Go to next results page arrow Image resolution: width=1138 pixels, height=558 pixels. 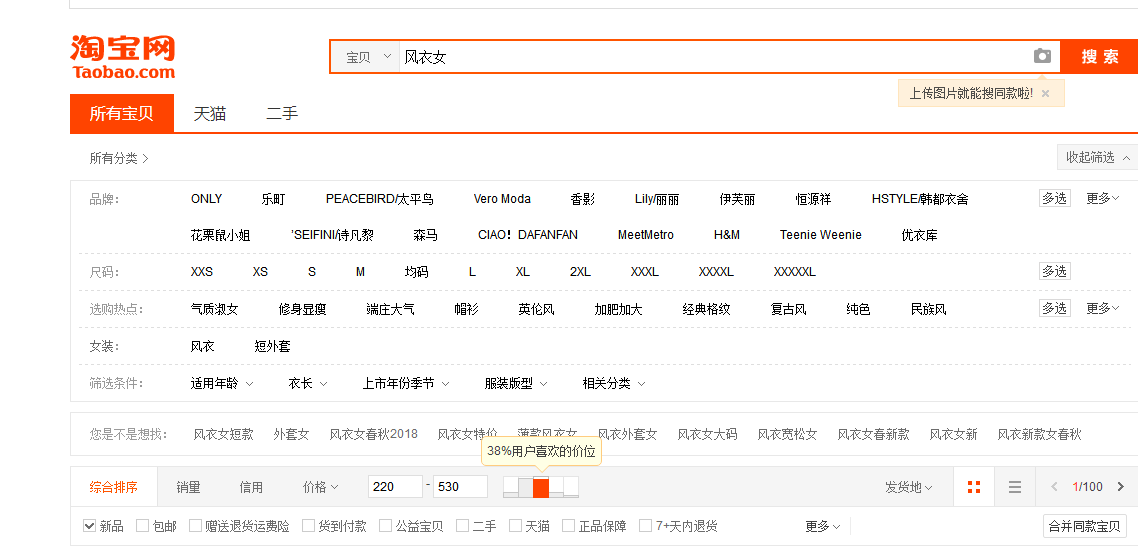pyautogui.click(x=1120, y=487)
